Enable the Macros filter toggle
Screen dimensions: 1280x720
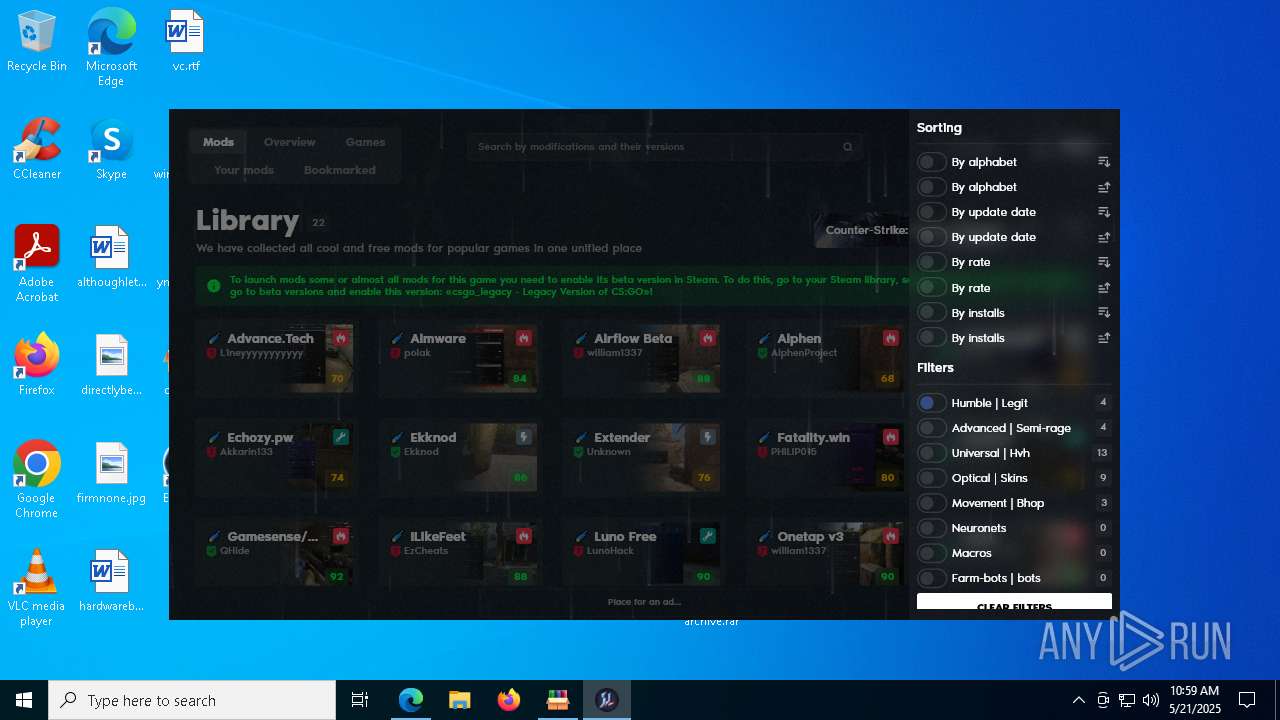pos(931,553)
